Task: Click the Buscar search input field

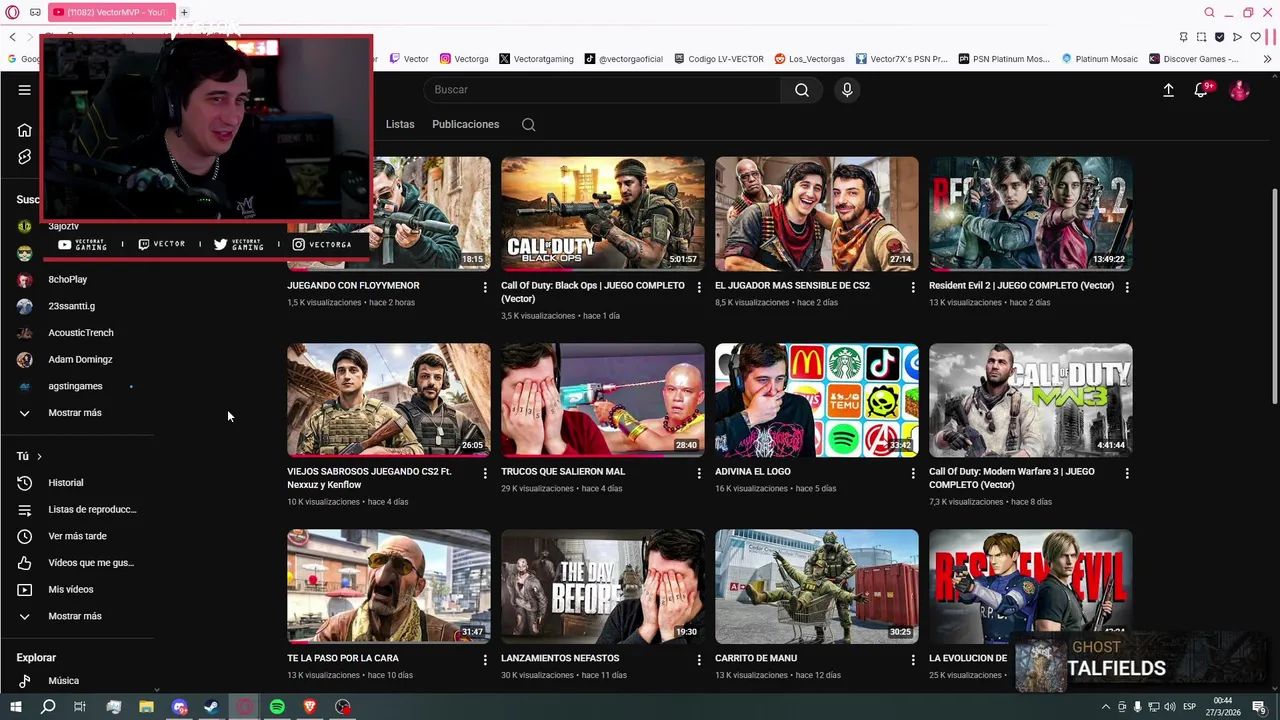Action: point(602,90)
